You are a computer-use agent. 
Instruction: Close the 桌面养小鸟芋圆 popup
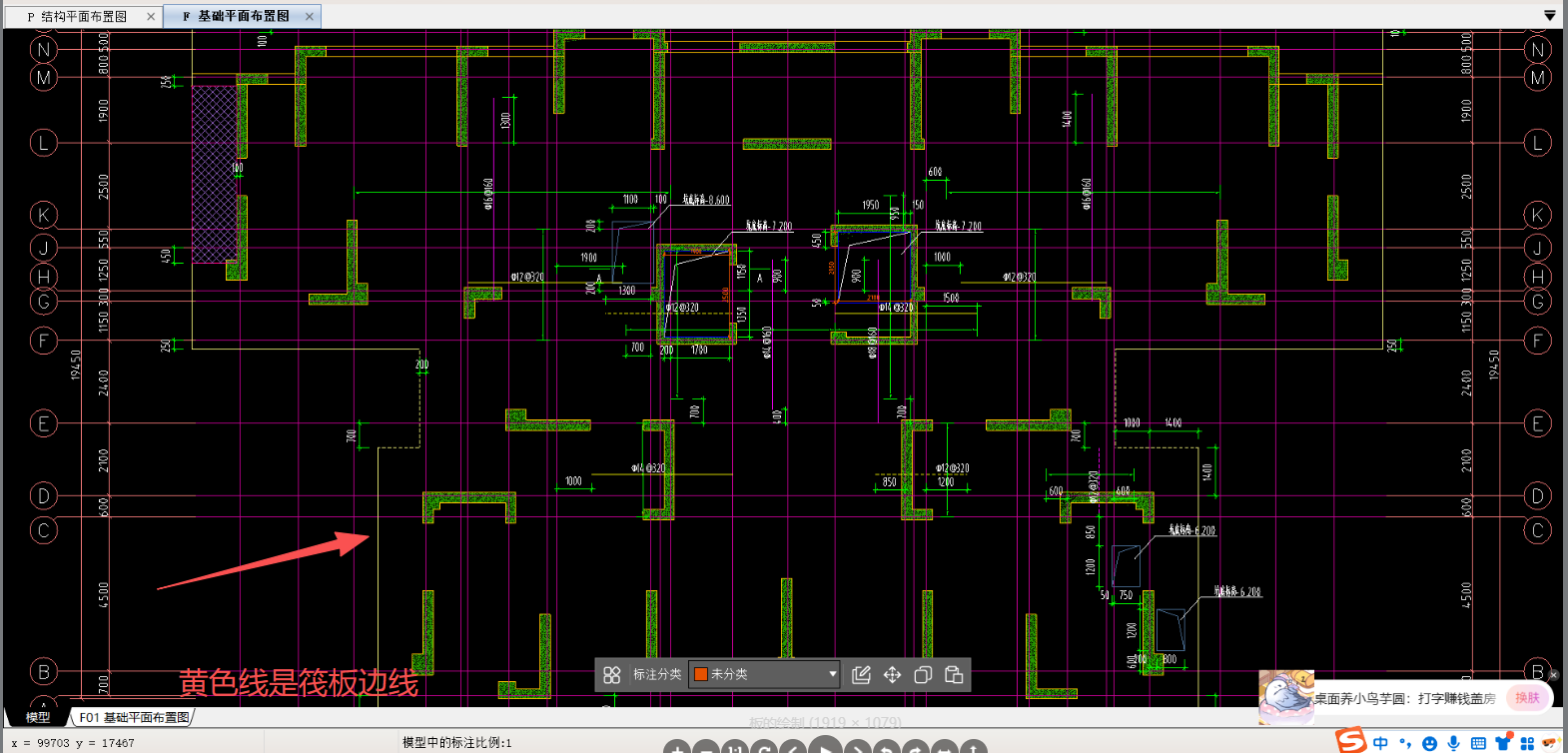pyautogui.click(x=1553, y=675)
